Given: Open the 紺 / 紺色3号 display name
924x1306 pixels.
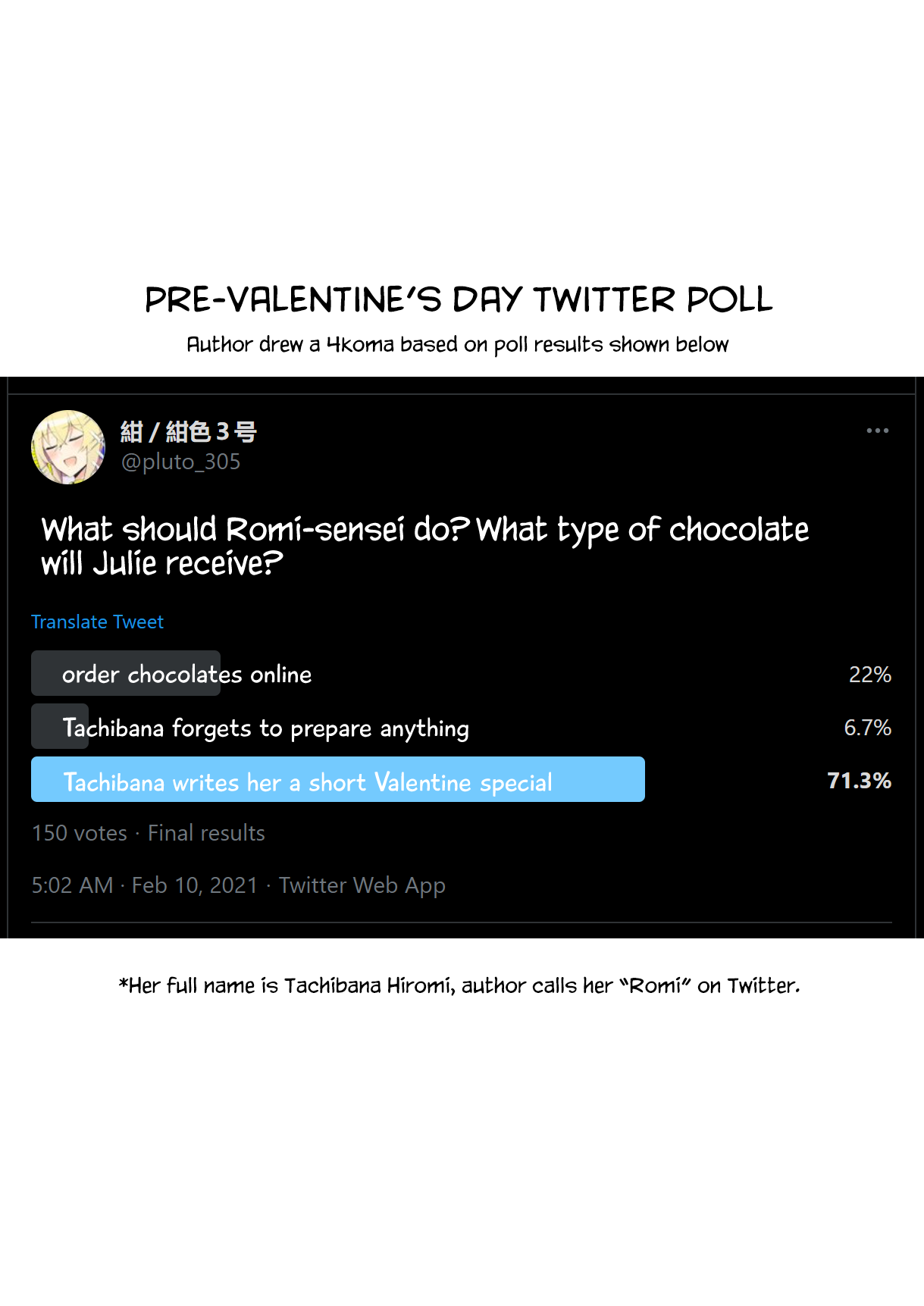Looking at the screenshot, I should pos(189,432).
